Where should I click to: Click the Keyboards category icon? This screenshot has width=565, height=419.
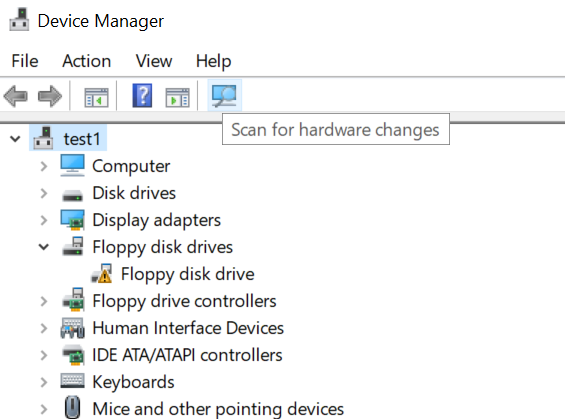pyautogui.click(x=72, y=382)
